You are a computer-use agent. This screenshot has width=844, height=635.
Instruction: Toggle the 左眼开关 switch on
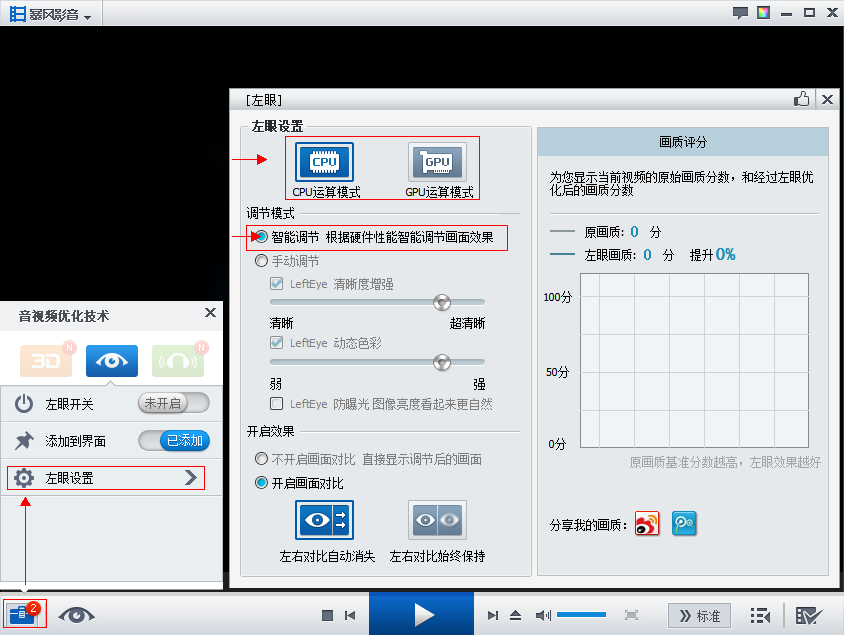pyautogui.click(x=172, y=403)
